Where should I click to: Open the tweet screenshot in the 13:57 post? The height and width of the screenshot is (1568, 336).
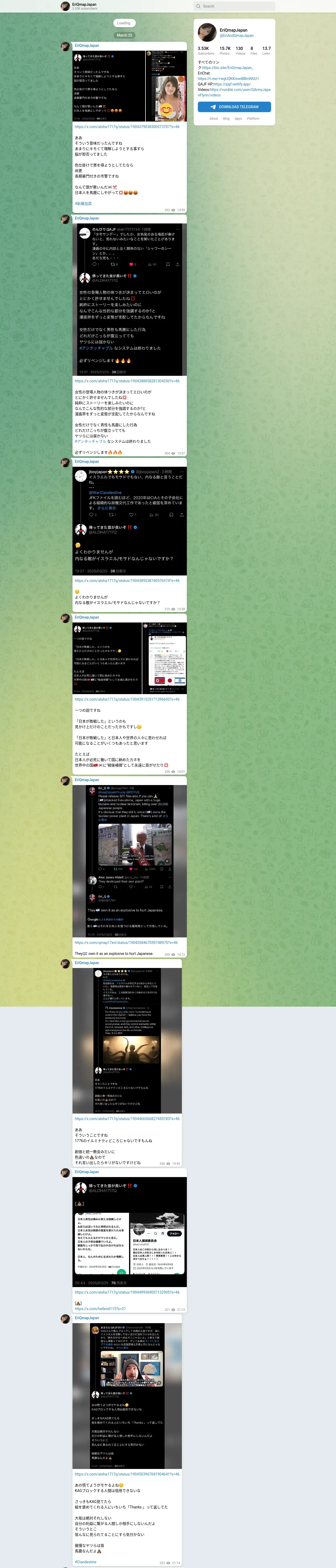pyautogui.click(x=129, y=300)
